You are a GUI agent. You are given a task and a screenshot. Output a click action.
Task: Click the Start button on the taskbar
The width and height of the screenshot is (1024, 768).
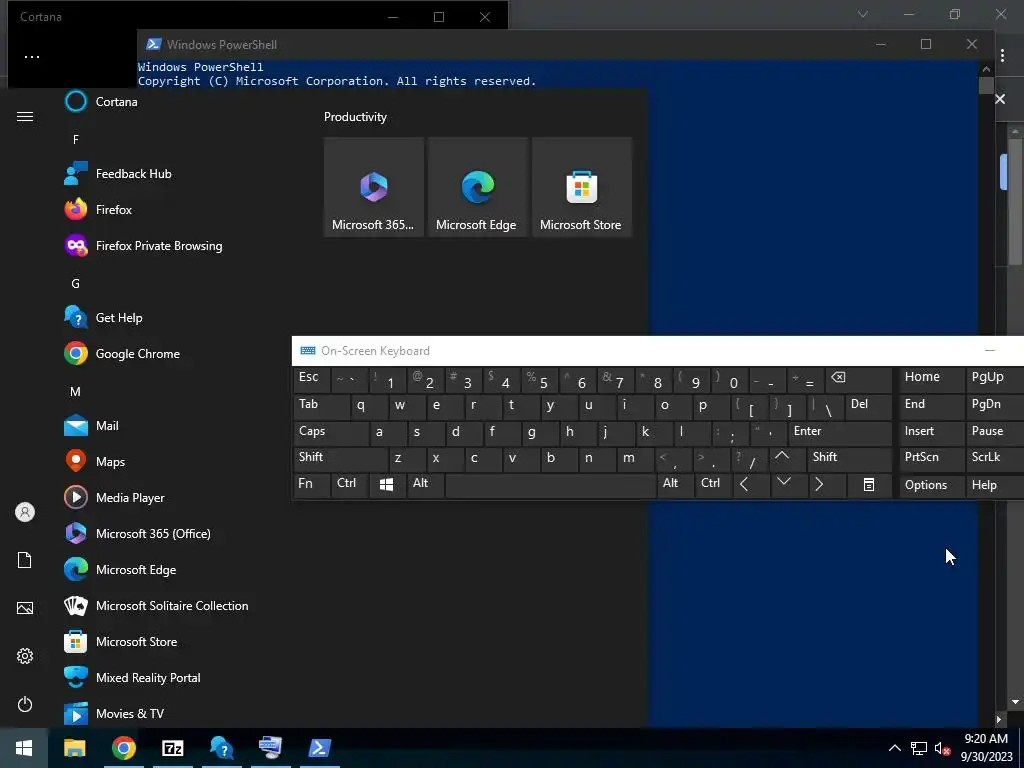(24, 748)
